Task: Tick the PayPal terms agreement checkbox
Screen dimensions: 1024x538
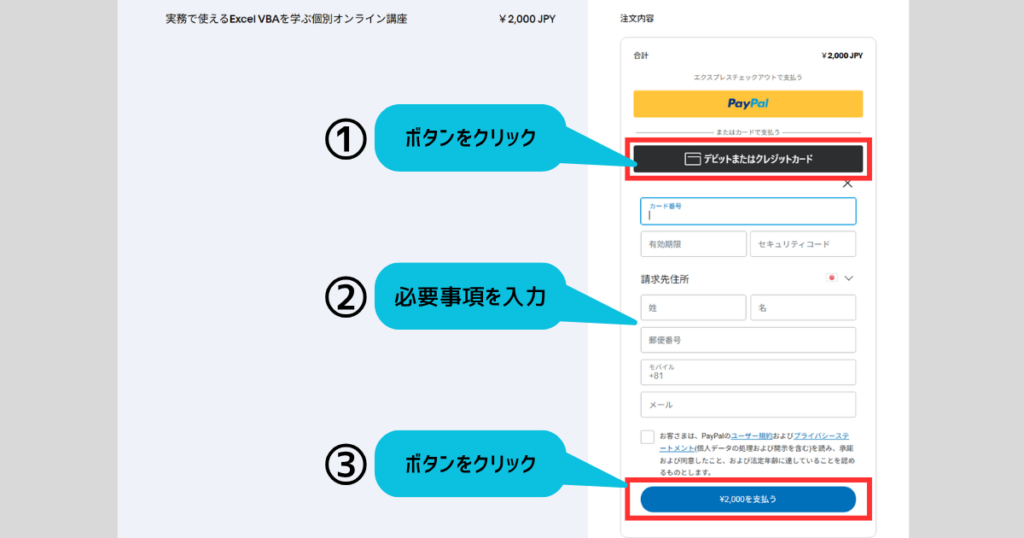Action: 648,437
